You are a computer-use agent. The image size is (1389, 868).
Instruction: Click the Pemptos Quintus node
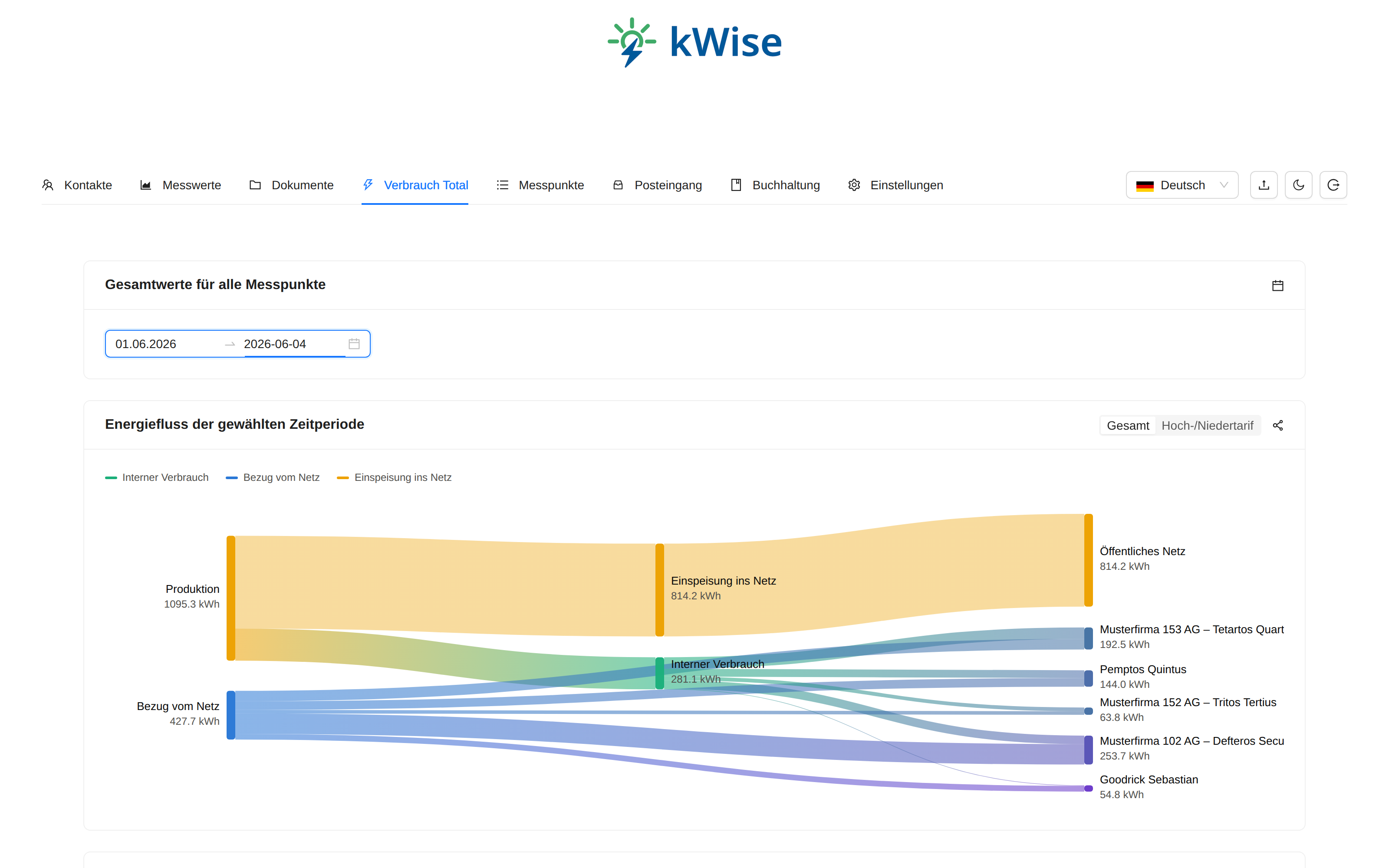tap(1088, 678)
